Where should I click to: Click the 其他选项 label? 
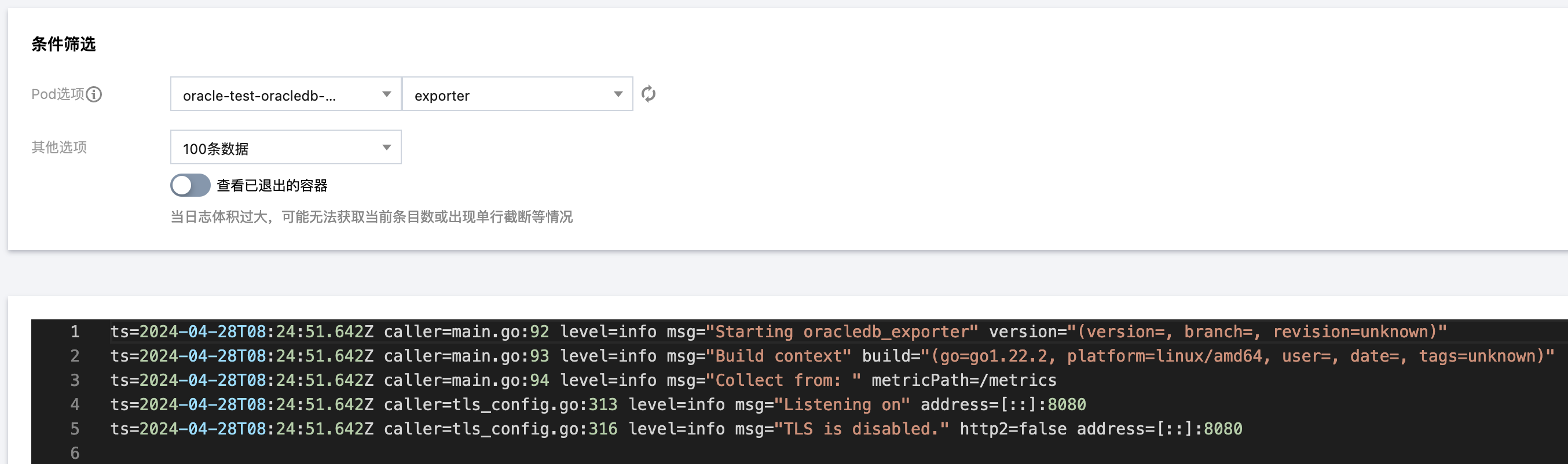(59, 147)
